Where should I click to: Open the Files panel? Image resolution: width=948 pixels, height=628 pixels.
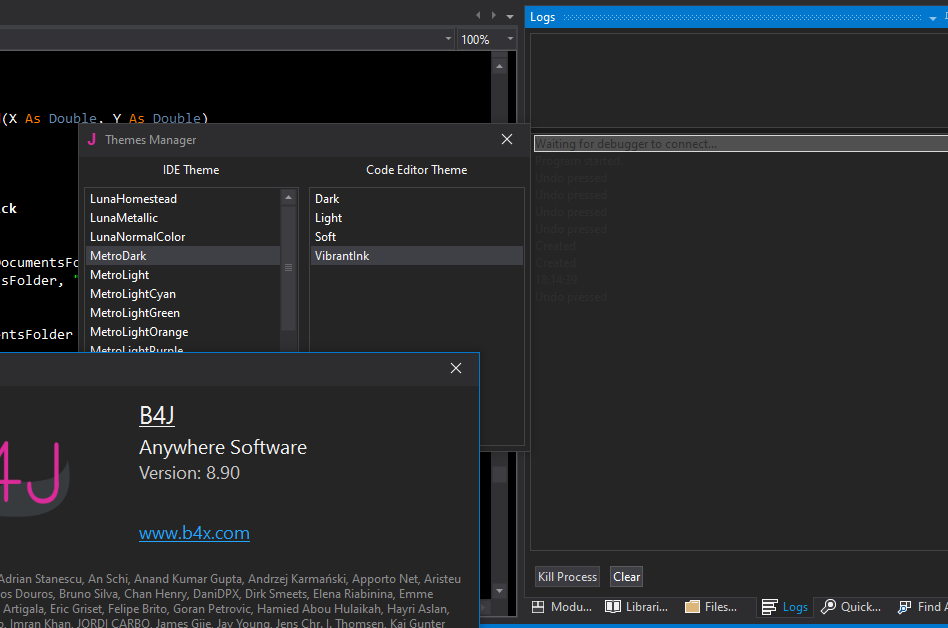(x=713, y=607)
